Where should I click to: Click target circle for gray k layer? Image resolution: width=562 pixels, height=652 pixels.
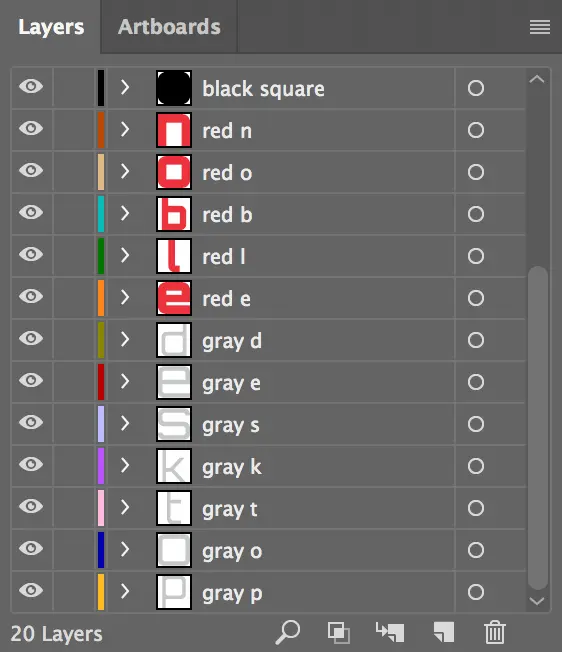pyautogui.click(x=476, y=466)
